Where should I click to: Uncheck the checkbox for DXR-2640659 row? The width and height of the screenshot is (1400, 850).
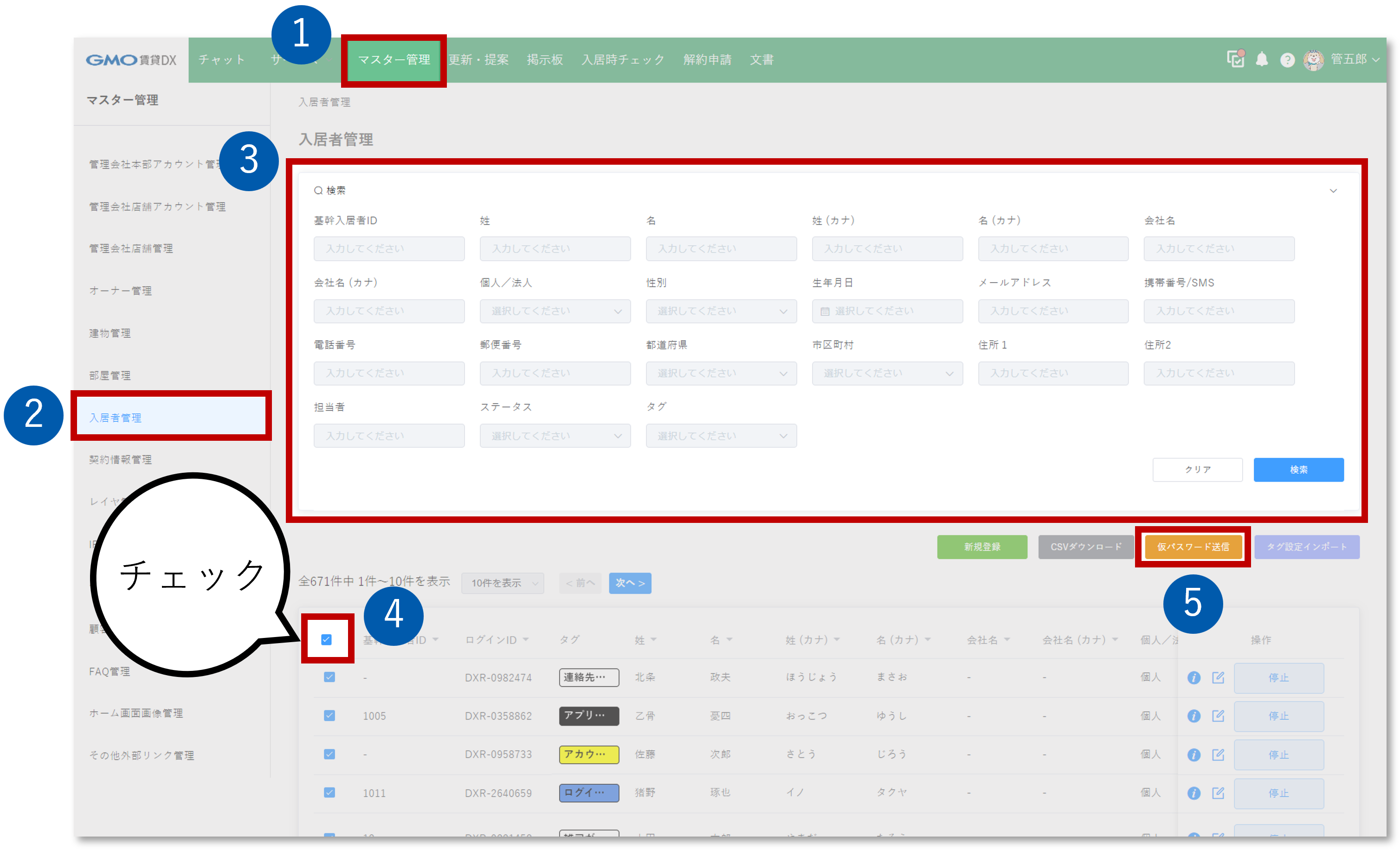[329, 792]
